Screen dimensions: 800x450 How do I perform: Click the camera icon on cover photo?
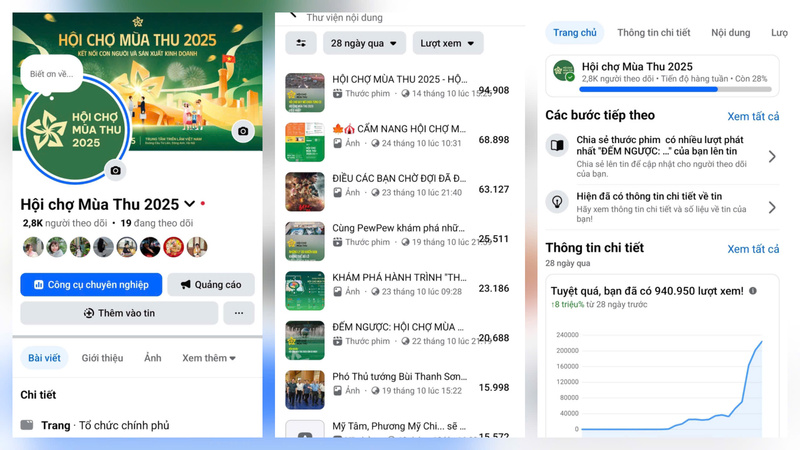241,131
